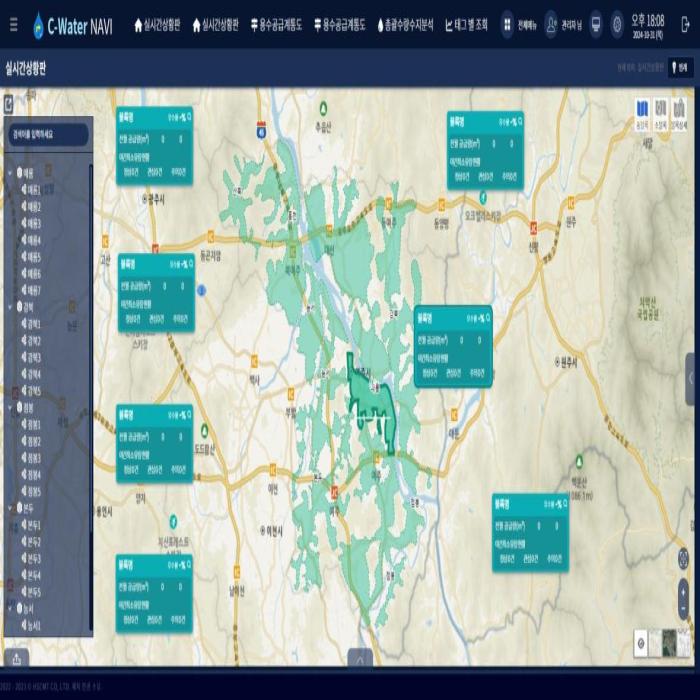Select tree item 감북2
700x700 pixels.
tap(31, 341)
